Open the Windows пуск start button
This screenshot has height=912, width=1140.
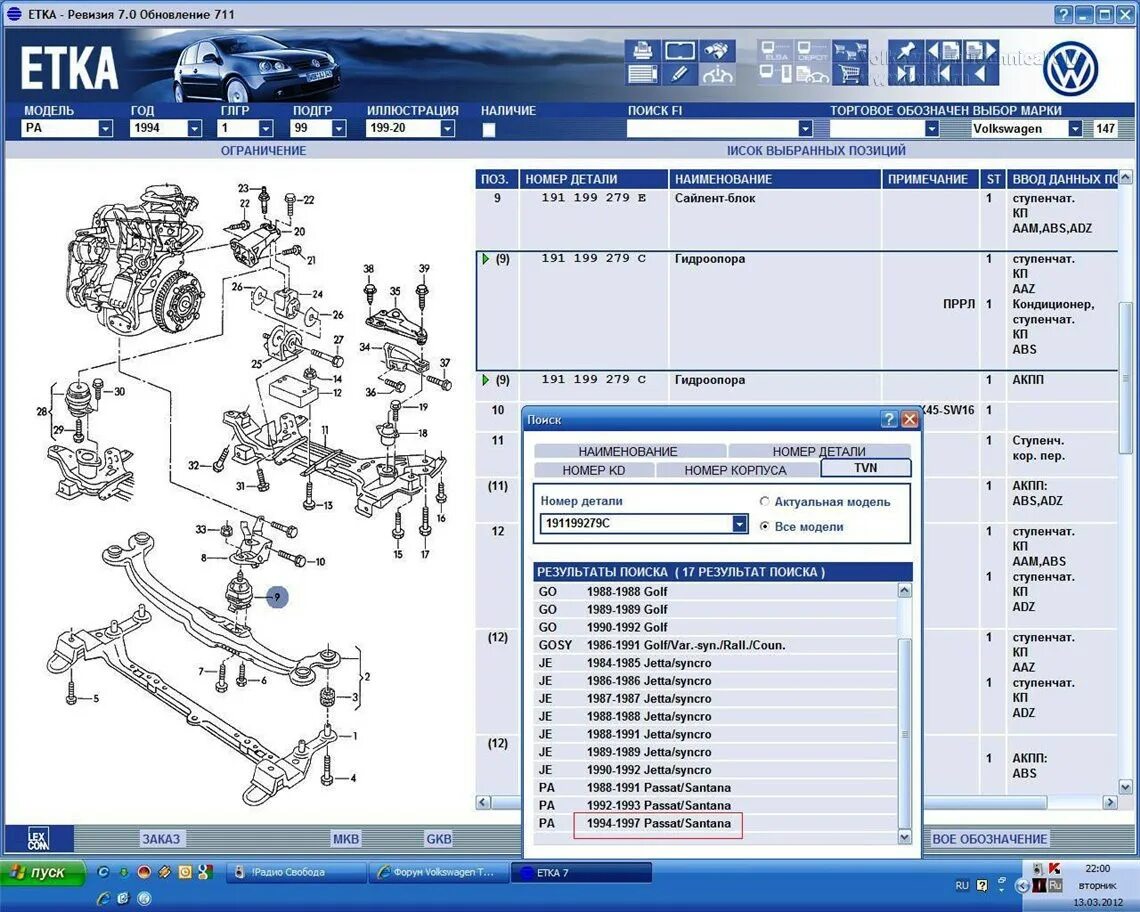(x=42, y=872)
